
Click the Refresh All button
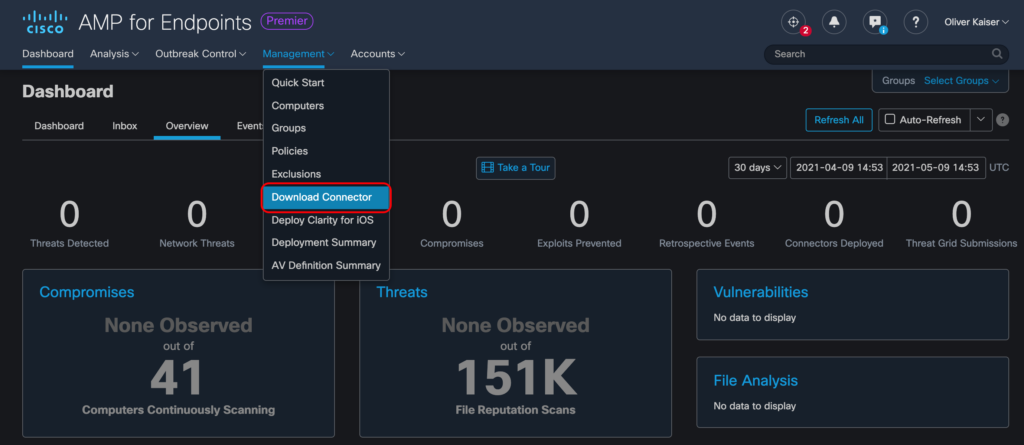pos(839,120)
